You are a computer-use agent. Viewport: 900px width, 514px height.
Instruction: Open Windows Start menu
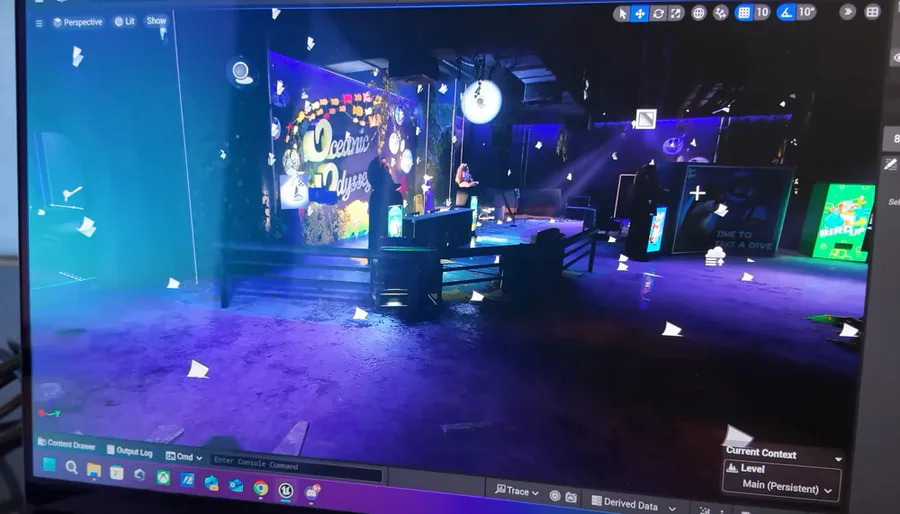coord(50,464)
